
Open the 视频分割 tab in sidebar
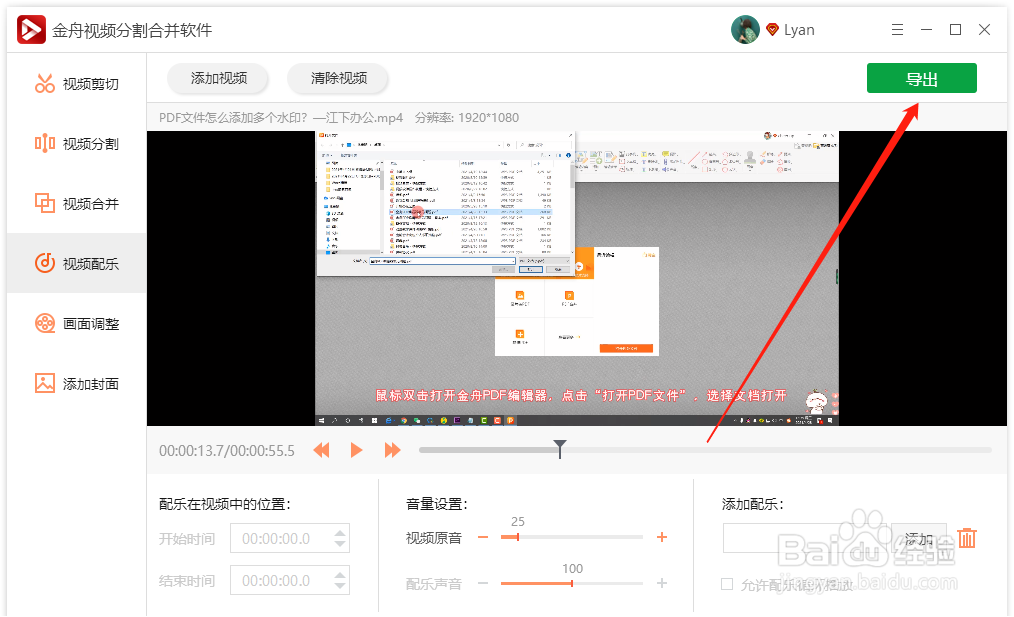click(x=76, y=144)
